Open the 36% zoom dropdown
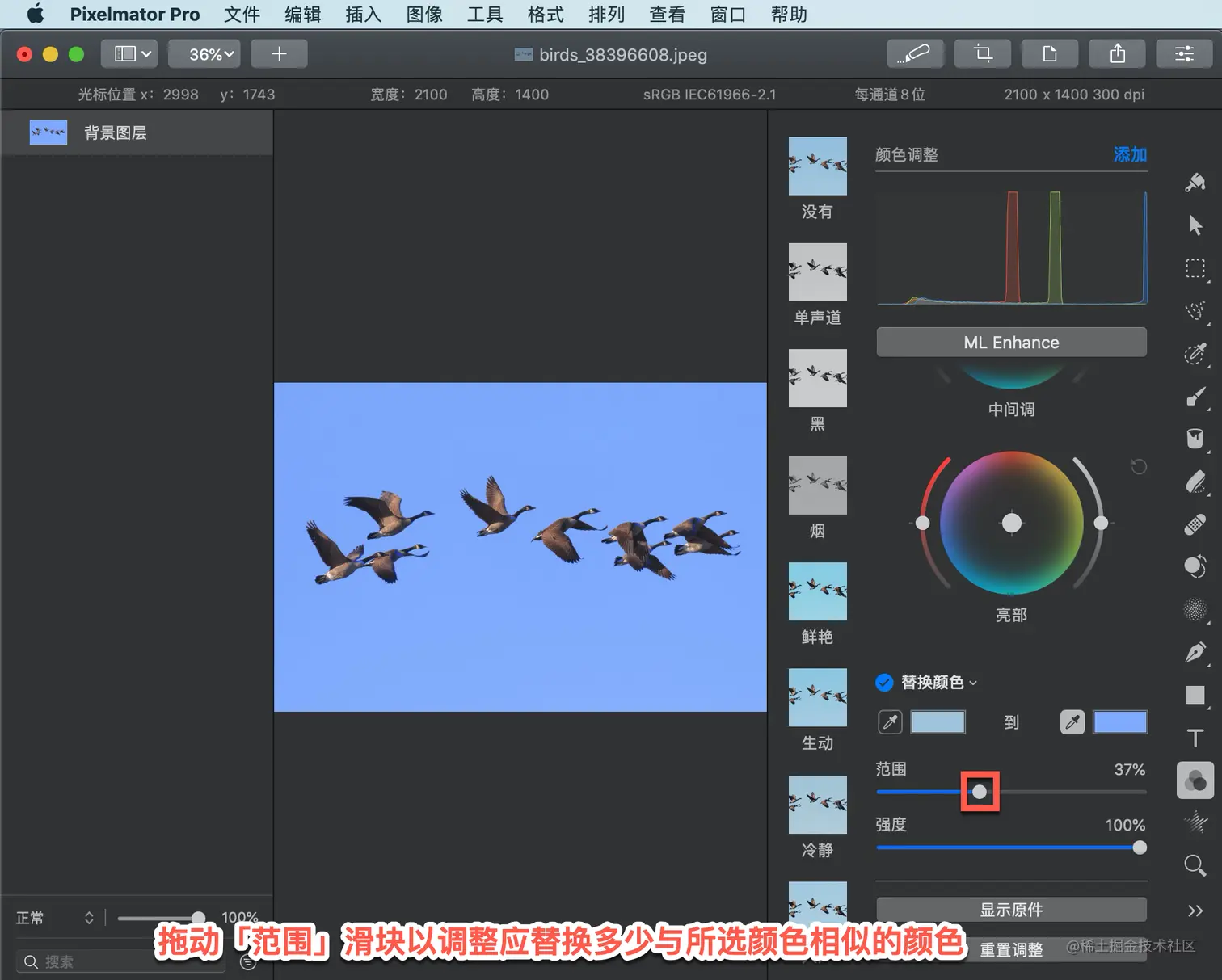 204,54
